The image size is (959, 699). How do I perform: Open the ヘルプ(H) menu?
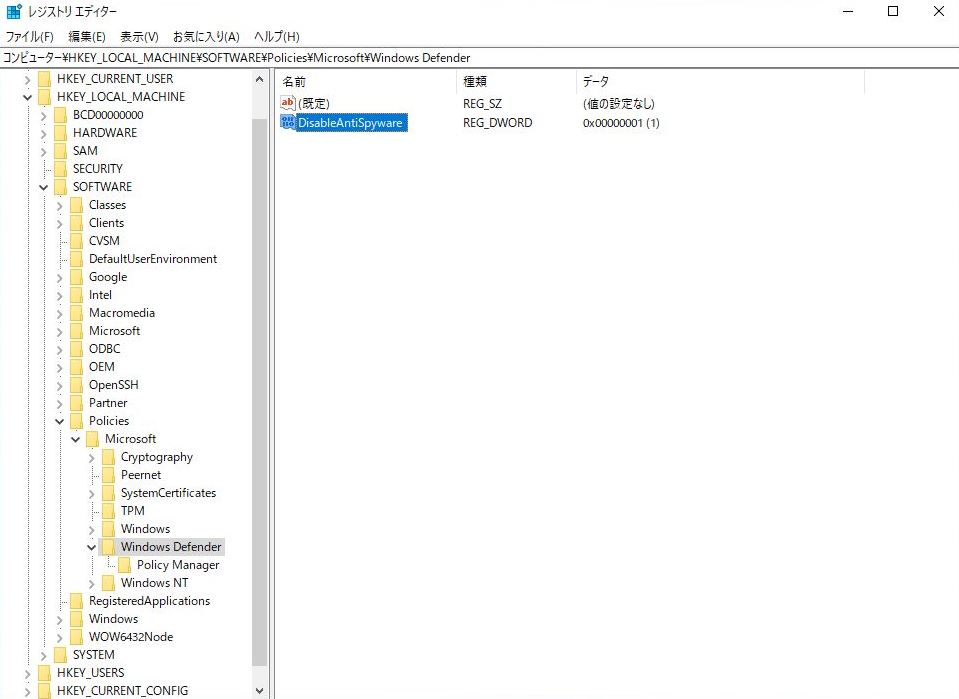[x=276, y=37]
